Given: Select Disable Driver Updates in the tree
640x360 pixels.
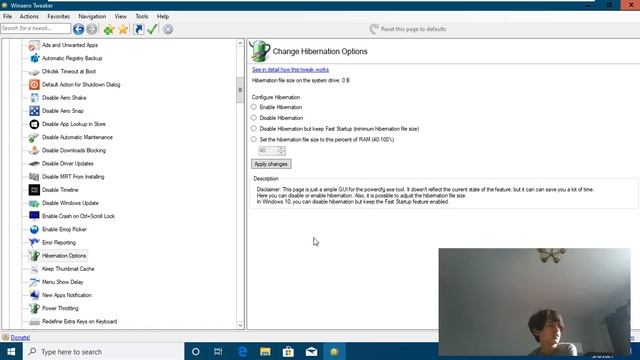Looking at the screenshot, I should pos(68,164).
